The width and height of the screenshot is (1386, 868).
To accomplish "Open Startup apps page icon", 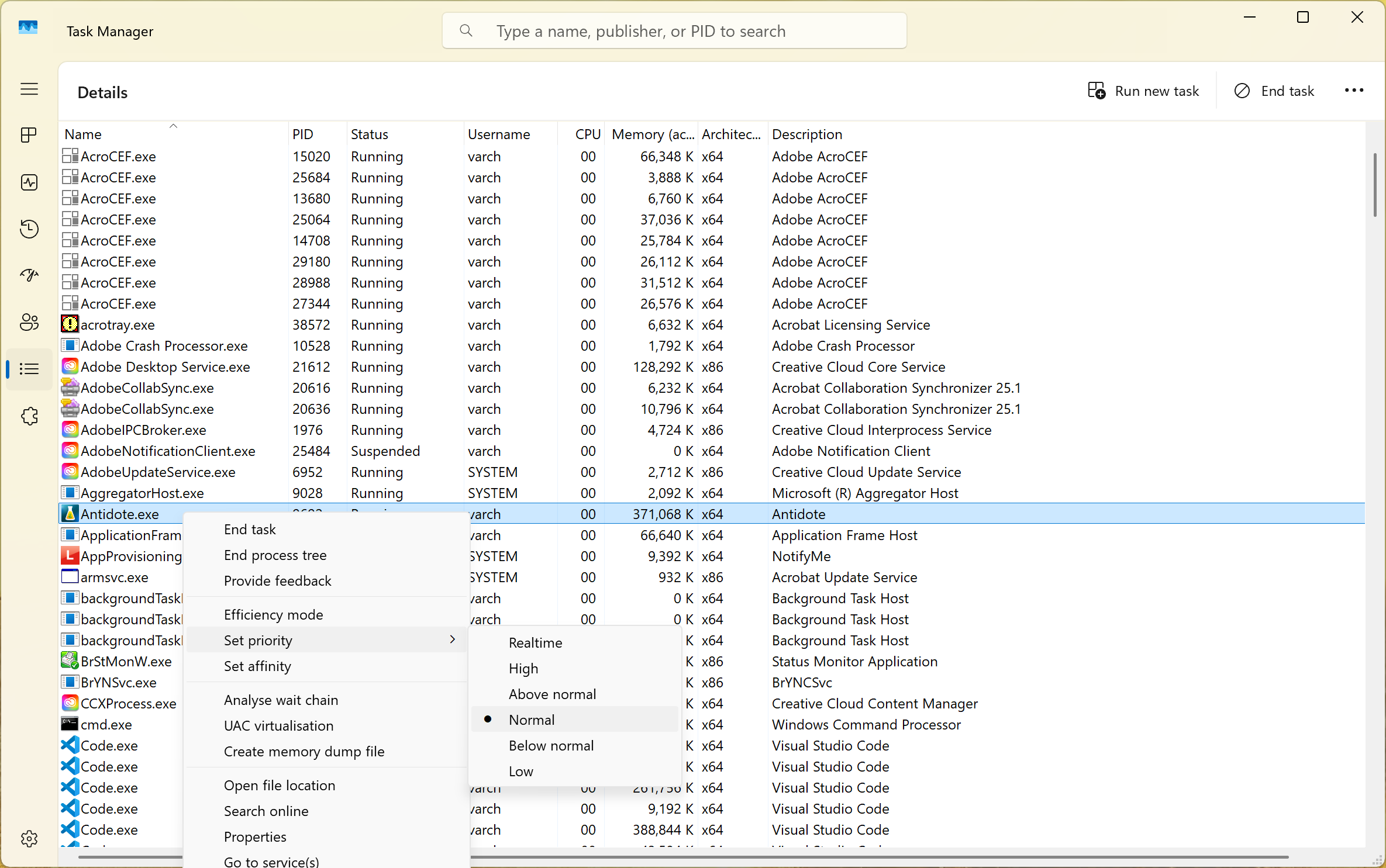I will [x=29, y=275].
